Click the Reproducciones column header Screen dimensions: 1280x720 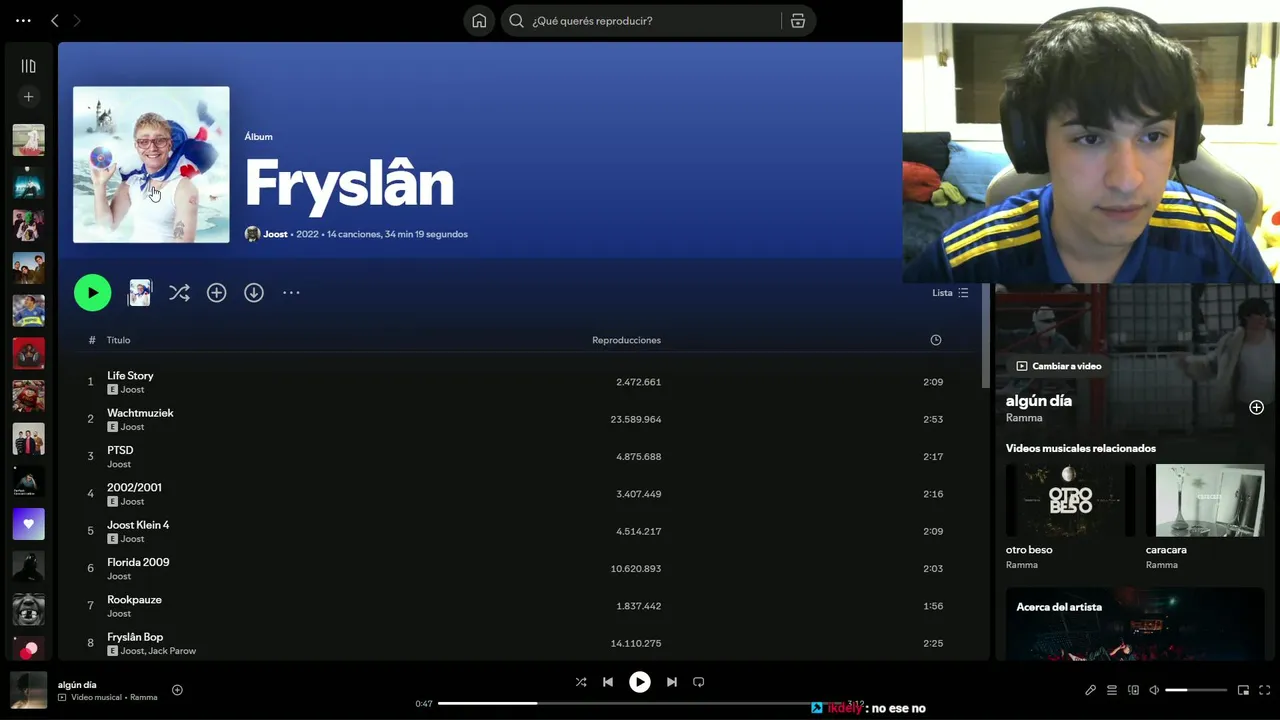pos(626,340)
